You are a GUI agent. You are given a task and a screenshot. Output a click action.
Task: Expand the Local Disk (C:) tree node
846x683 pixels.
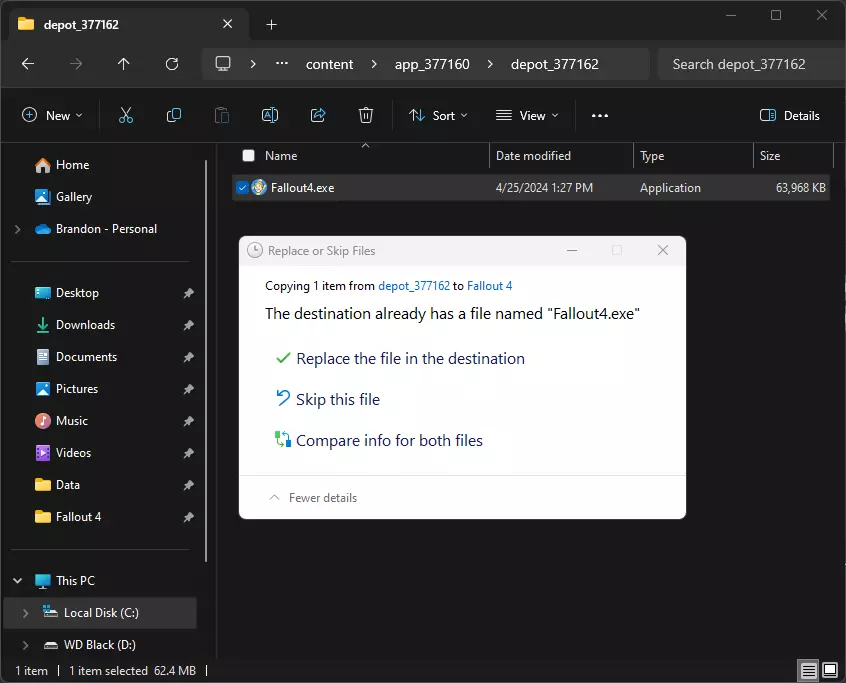click(x=26, y=613)
